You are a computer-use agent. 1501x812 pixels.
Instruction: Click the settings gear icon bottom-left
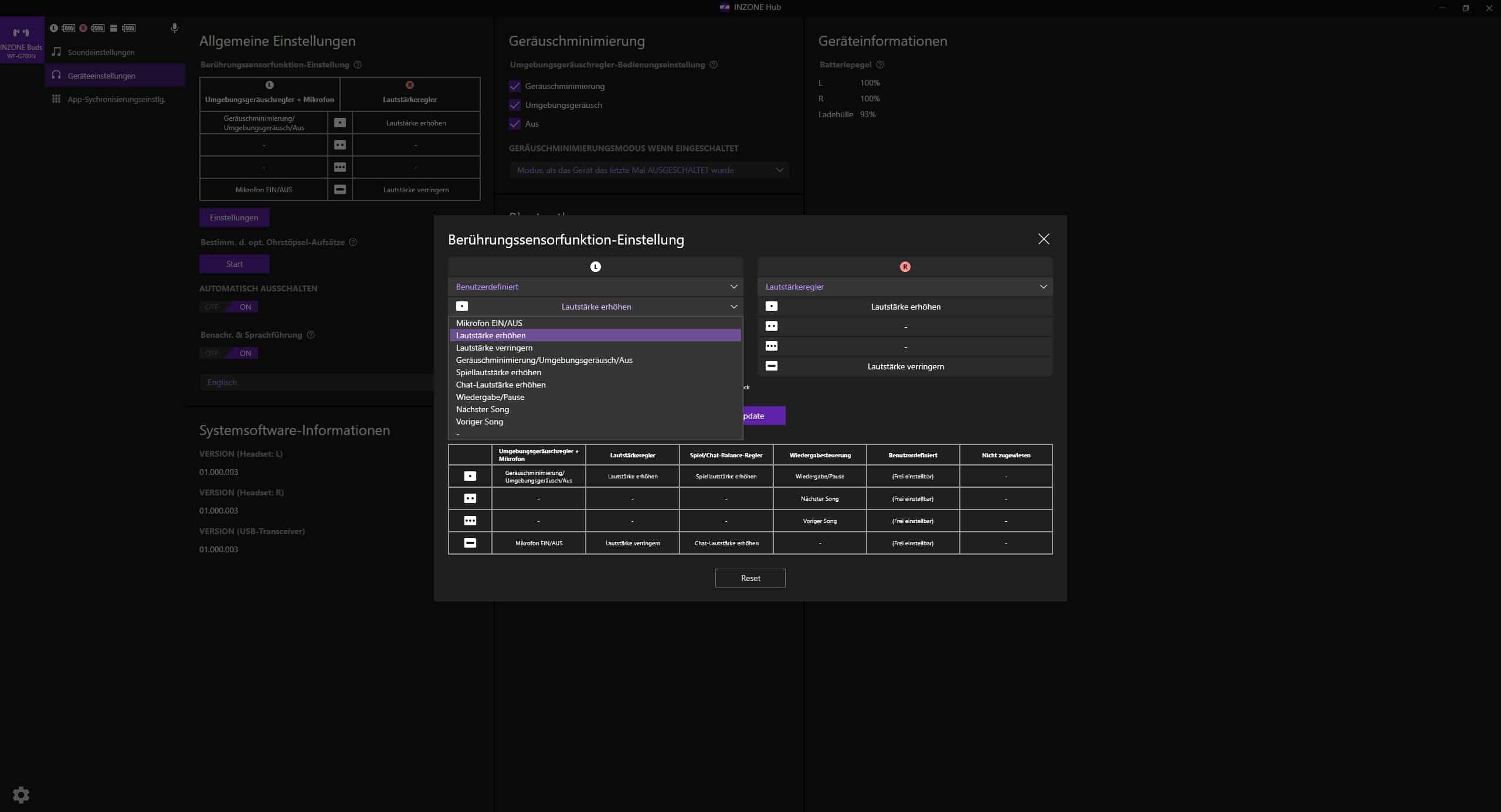click(21, 794)
